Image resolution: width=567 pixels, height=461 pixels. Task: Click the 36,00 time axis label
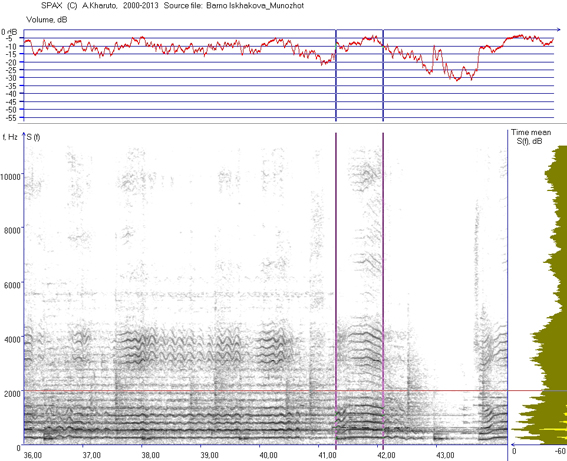click(x=33, y=455)
